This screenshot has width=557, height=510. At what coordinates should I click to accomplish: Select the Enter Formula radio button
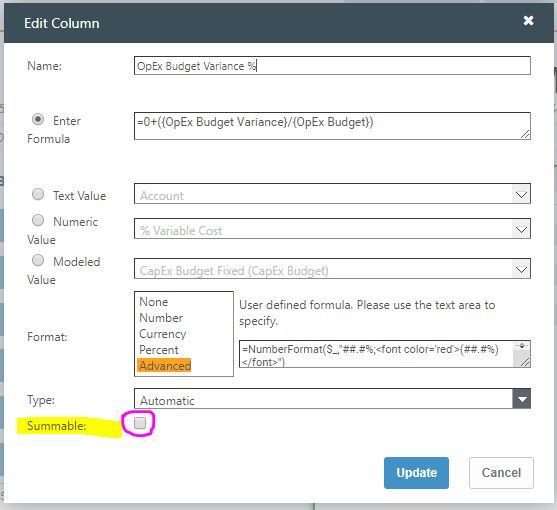[x=38, y=119]
